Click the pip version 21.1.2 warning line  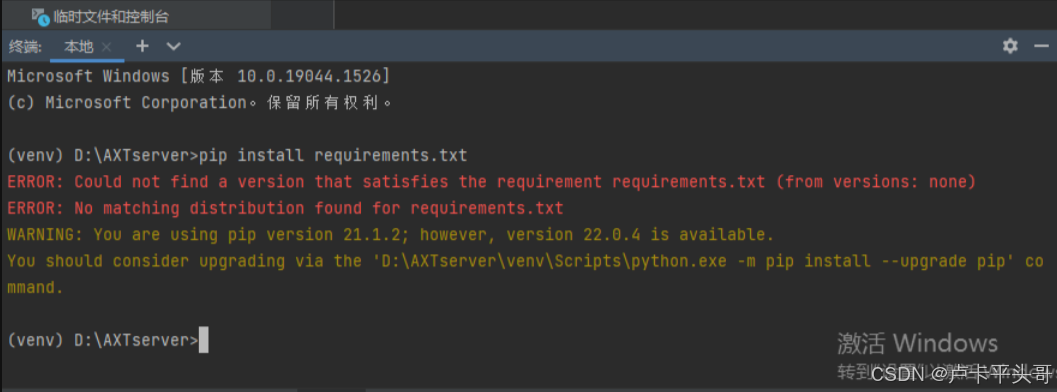pyautogui.click(x=390, y=234)
